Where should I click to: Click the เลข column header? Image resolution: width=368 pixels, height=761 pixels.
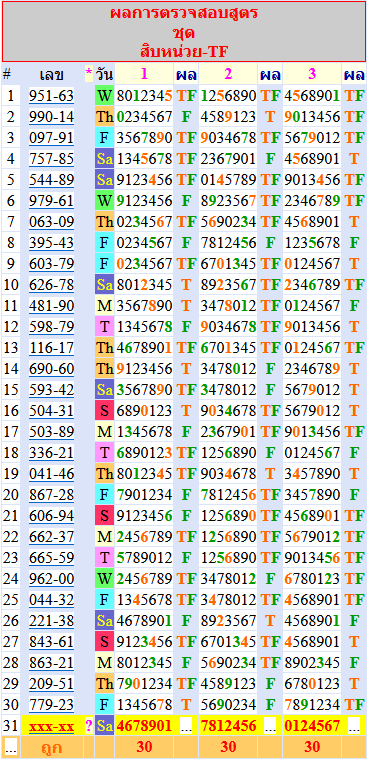[x=51, y=75]
